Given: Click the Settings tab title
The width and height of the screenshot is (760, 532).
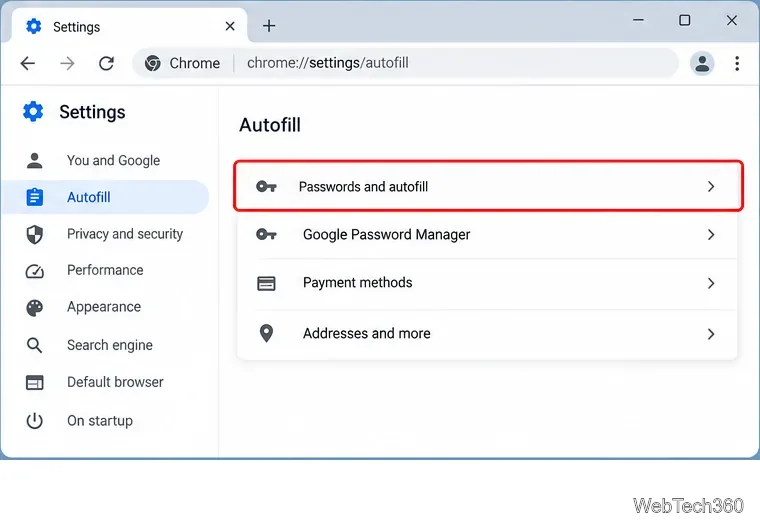Looking at the screenshot, I should (x=77, y=27).
